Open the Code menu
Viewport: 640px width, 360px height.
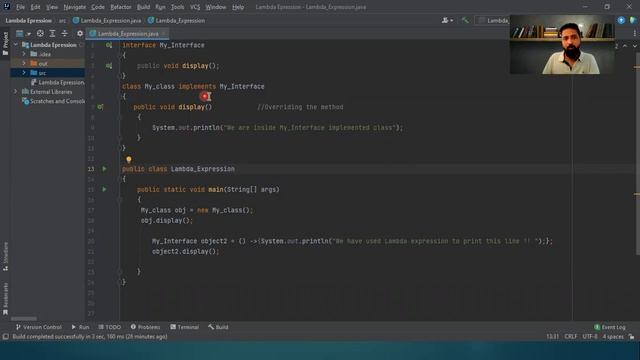(98, 7)
